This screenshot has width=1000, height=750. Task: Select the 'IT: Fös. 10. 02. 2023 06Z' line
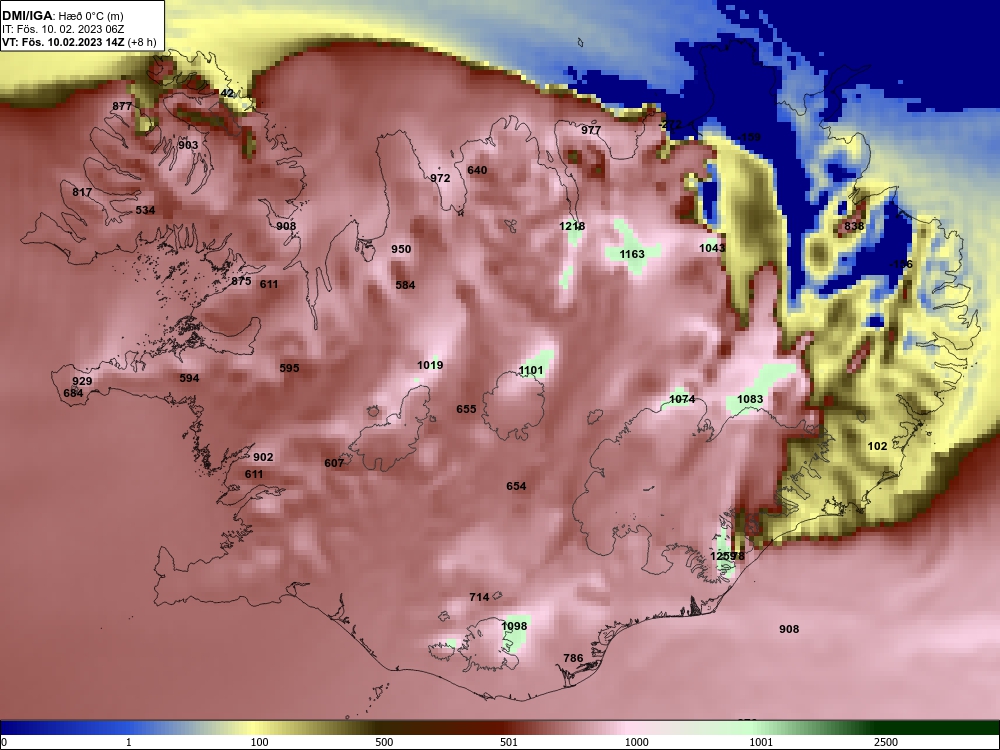click(x=62, y=29)
